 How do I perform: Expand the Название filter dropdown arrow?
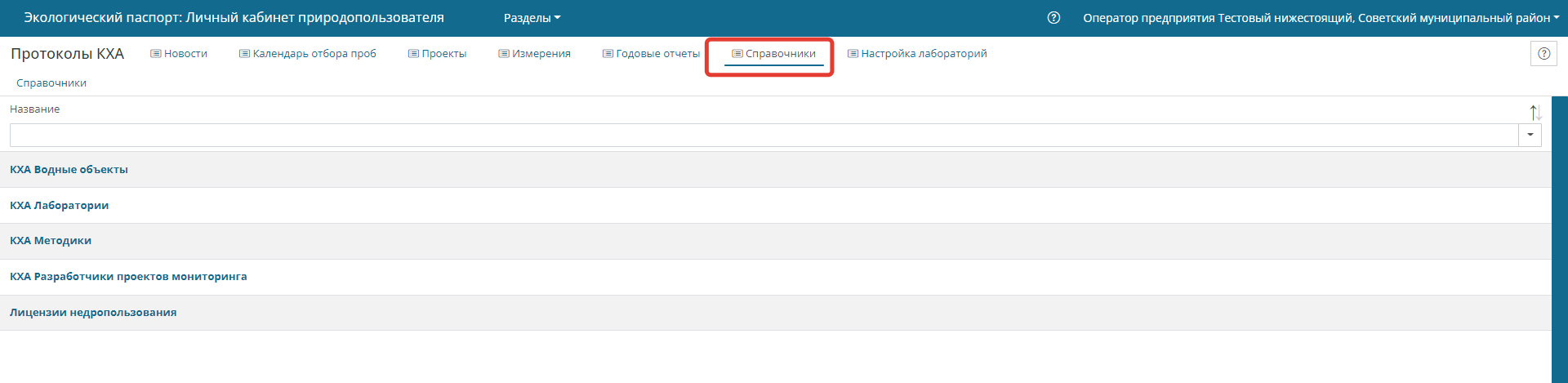tap(1530, 136)
